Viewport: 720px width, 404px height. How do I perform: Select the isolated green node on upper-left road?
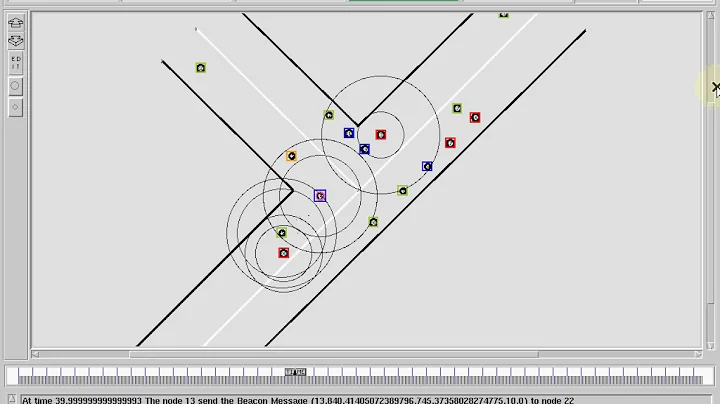pyautogui.click(x=201, y=68)
